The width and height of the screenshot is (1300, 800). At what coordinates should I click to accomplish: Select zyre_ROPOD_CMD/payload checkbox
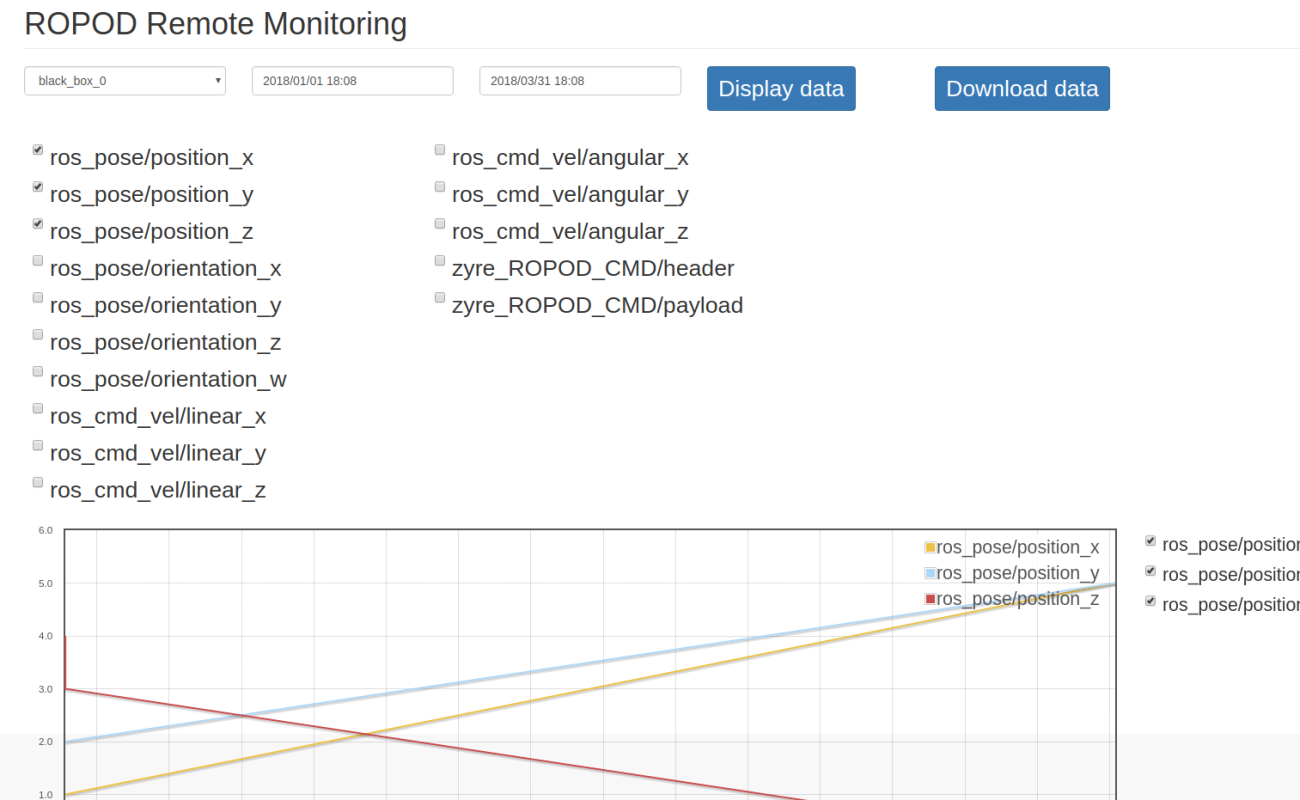[440, 298]
